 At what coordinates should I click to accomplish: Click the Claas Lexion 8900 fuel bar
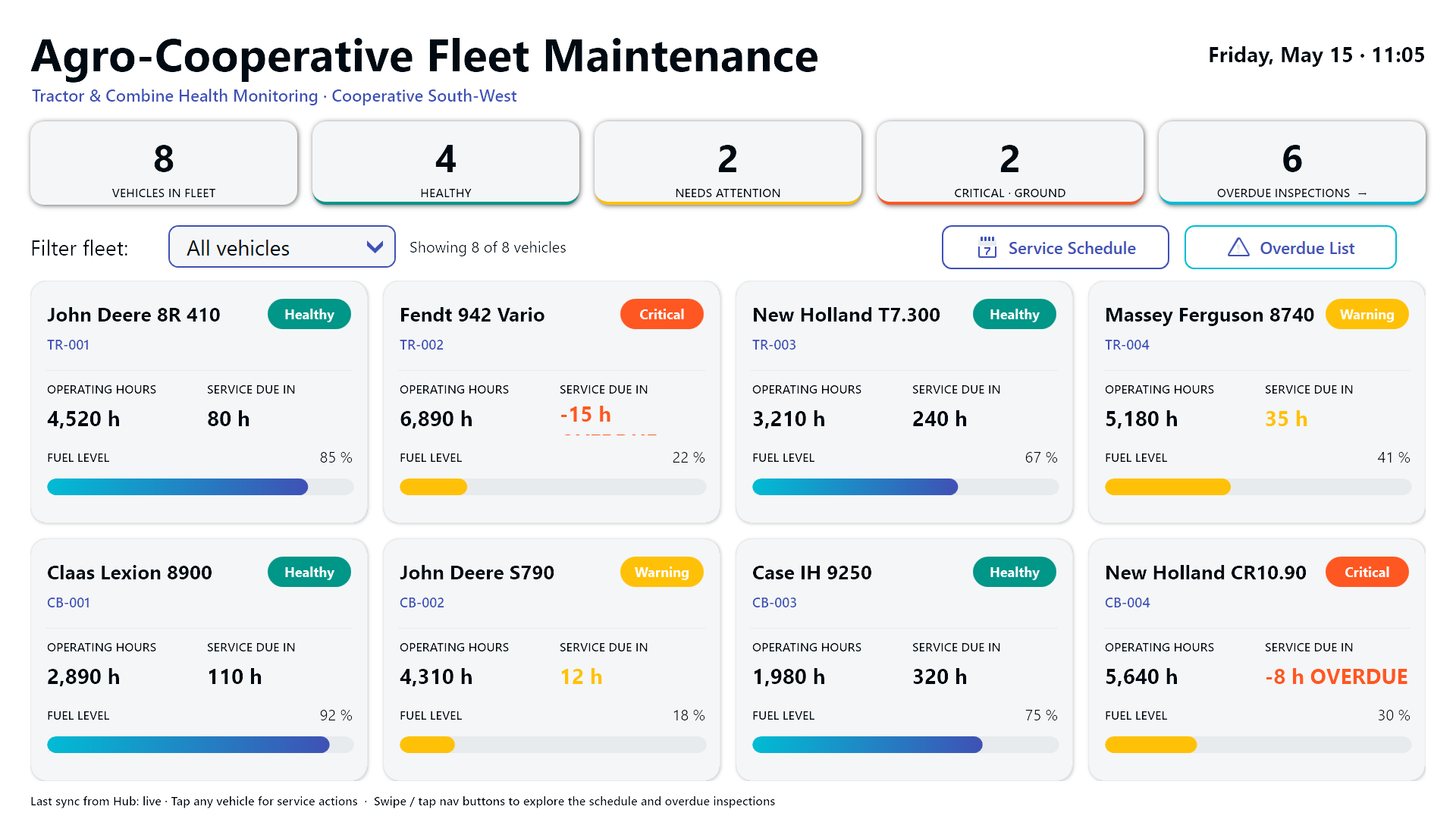(x=200, y=745)
